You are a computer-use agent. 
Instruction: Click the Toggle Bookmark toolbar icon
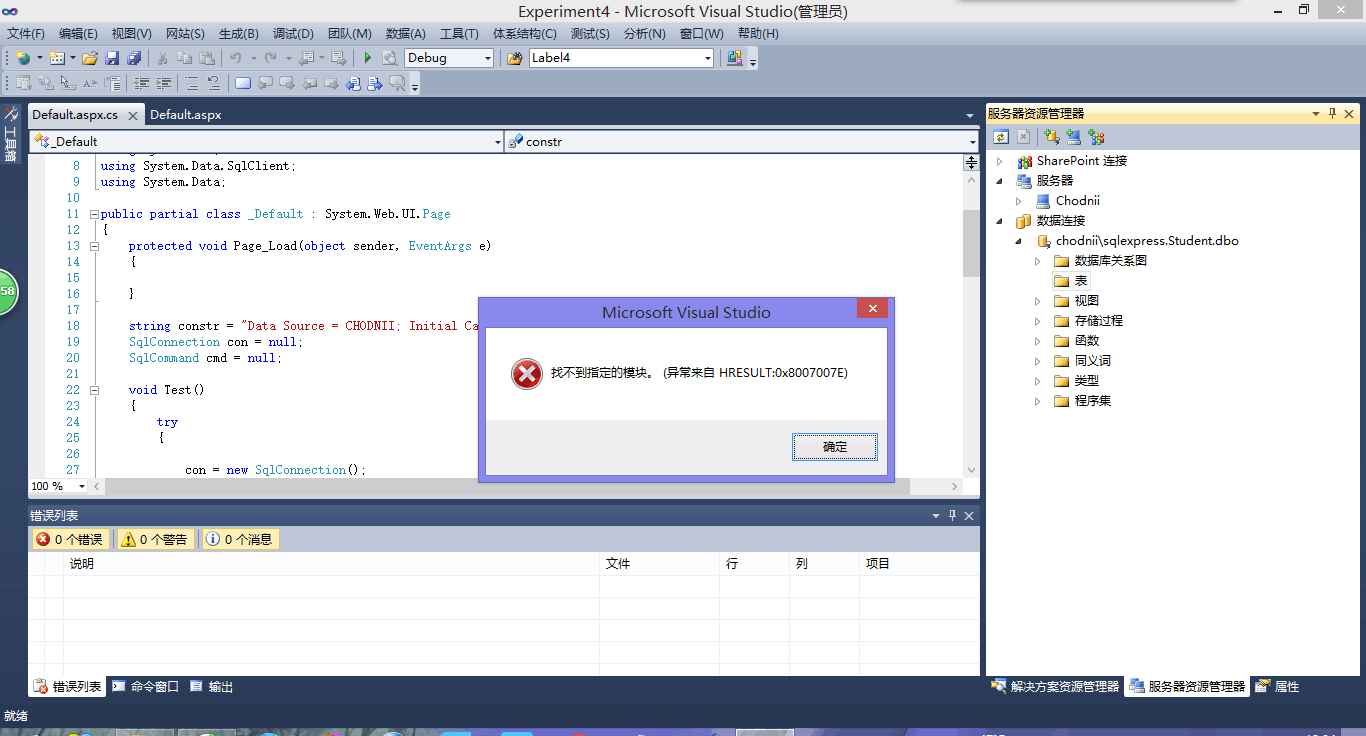[x=243, y=84]
